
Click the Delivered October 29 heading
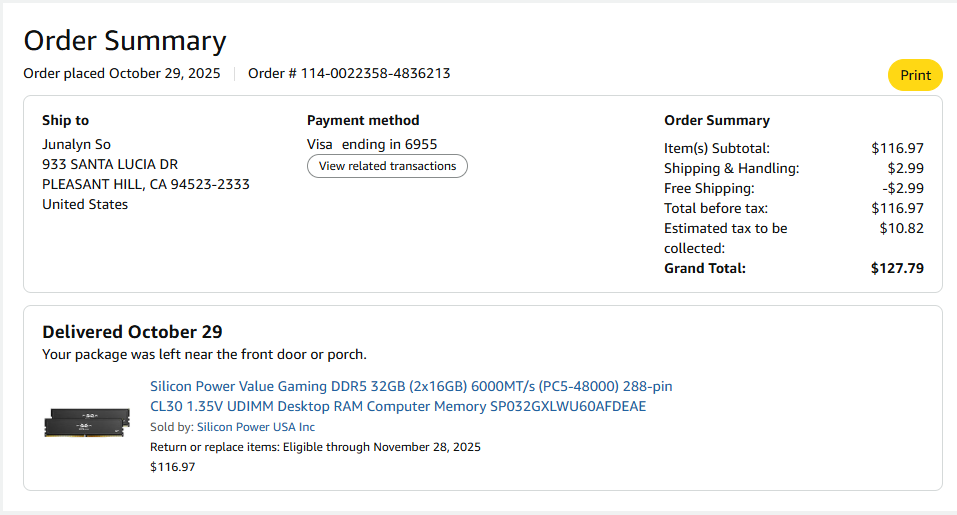pyautogui.click(x=132, y=332)
